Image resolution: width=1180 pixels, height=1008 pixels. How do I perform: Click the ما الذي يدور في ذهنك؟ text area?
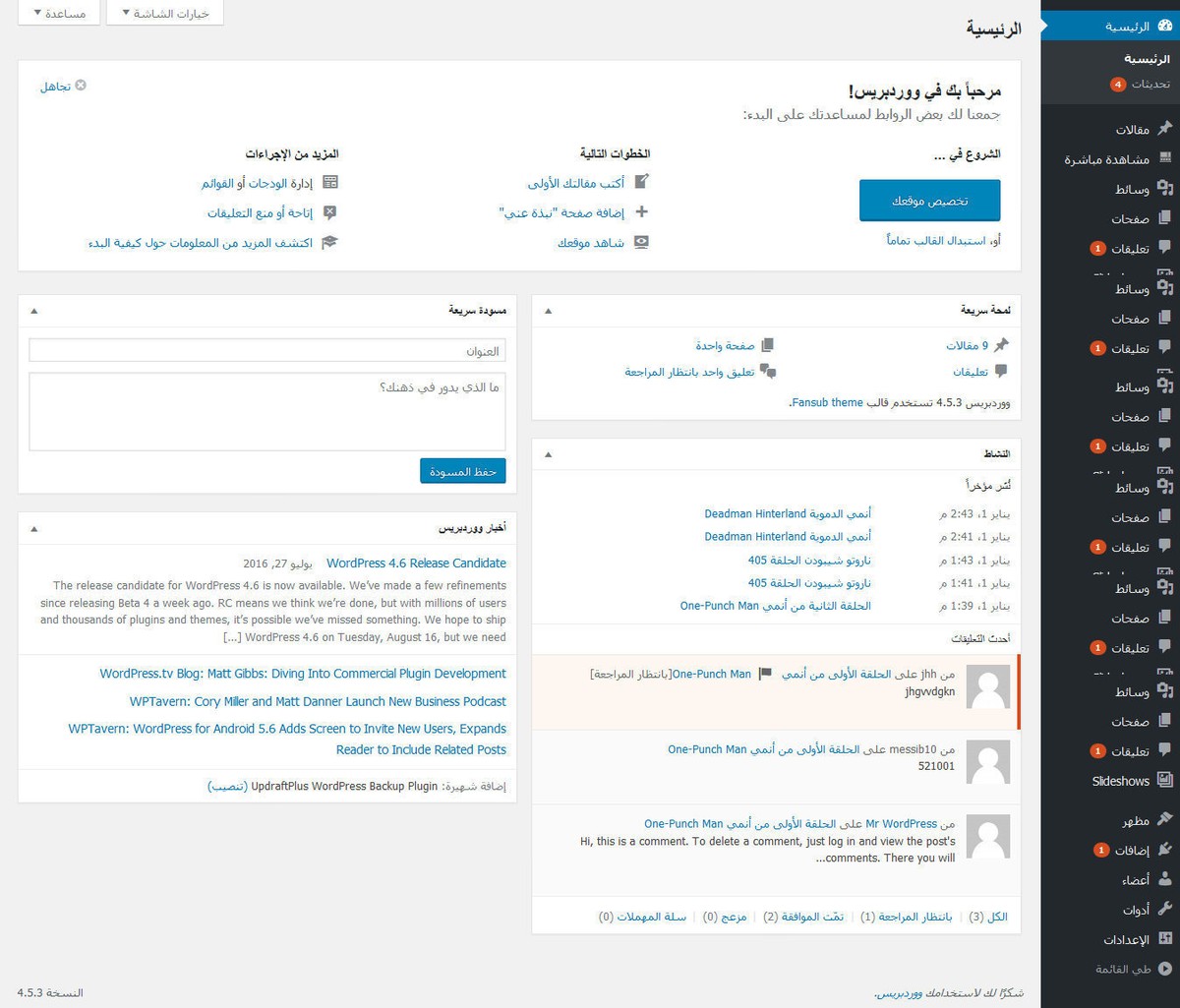[267, 411]
